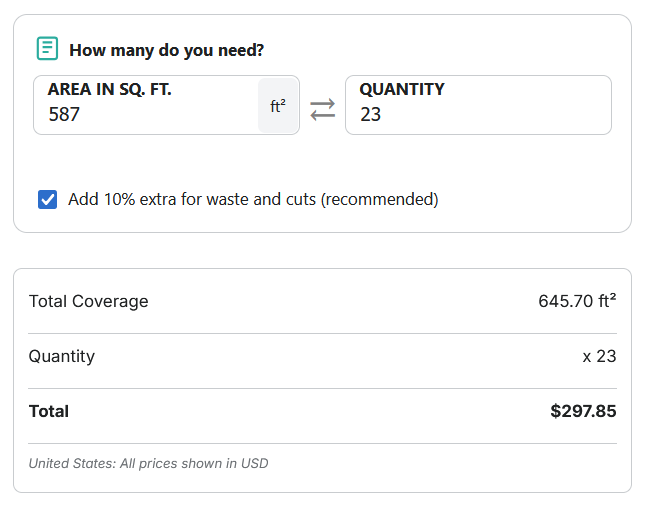The image size is (649, 510).
Task: Click the $297.85 total price
Action: (x=583, y=411)
